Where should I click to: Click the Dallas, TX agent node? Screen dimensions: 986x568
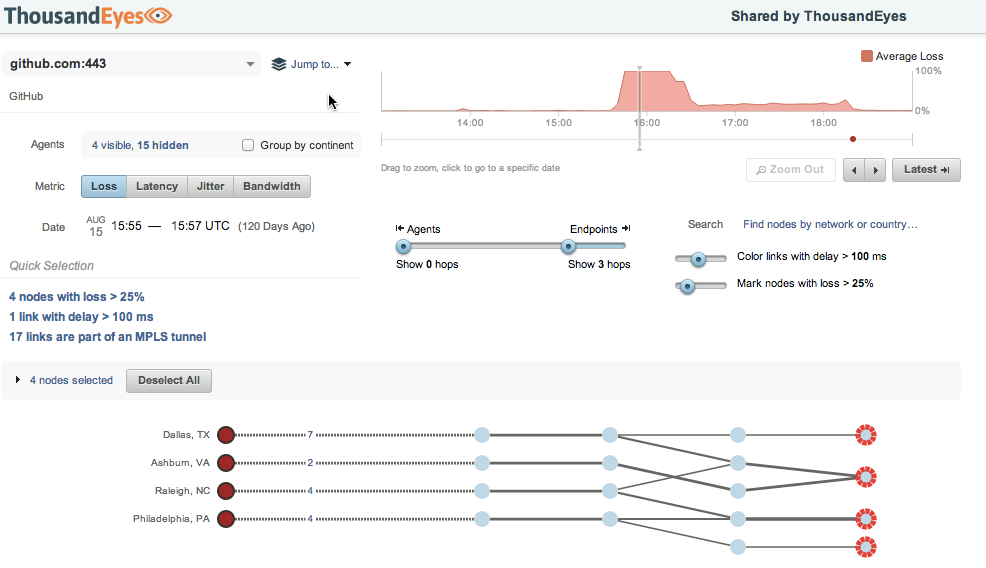coord(225,435)
